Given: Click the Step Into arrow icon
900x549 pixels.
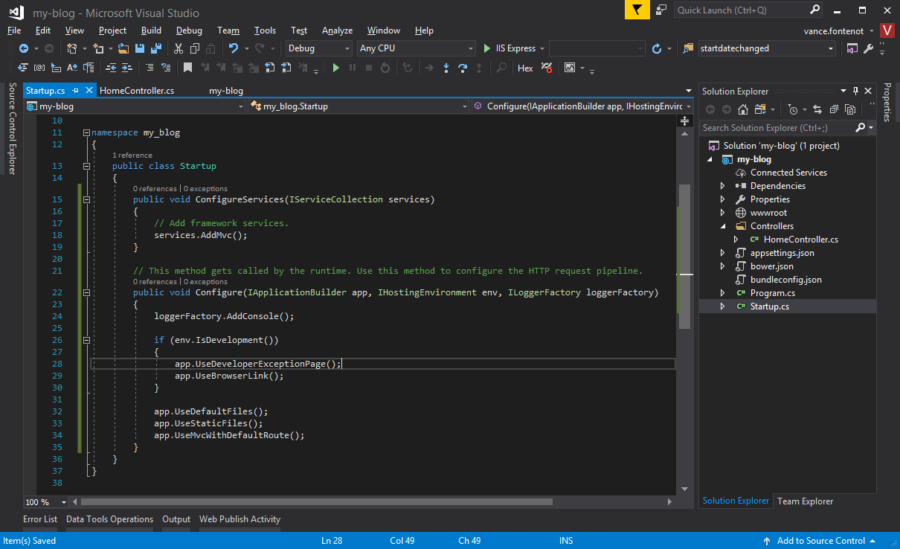Looking at the screenshot, I should pos(446,68).
